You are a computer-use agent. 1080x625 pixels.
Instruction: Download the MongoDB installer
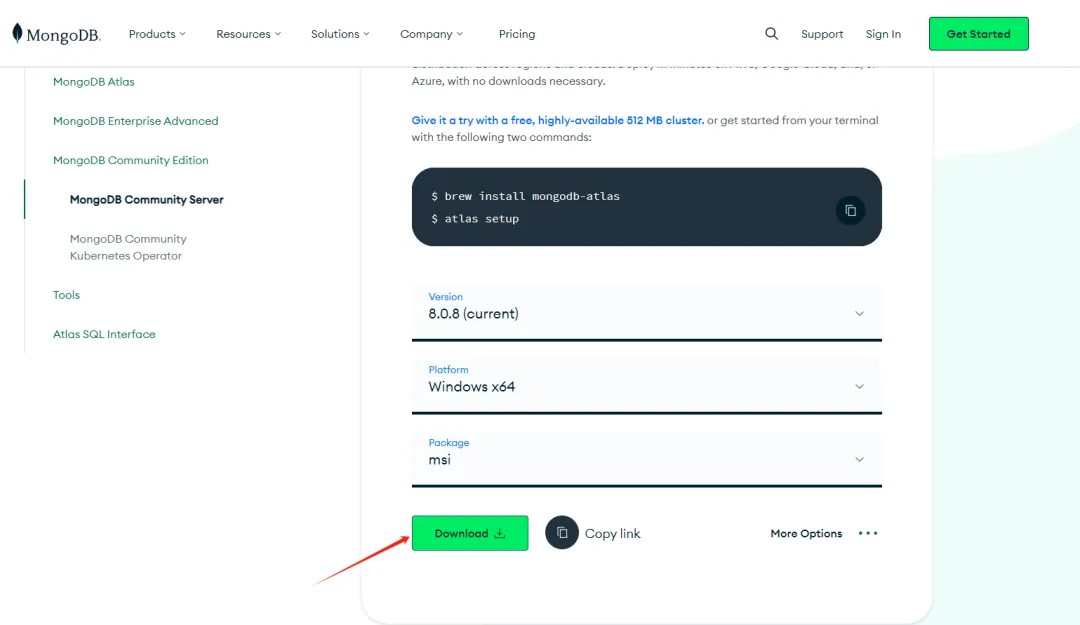click(x=470, y=533)
